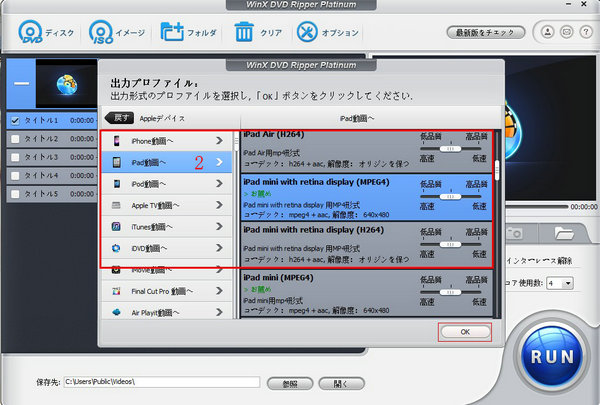Click the Appleデバイス breadcrumb label
The width and height of the screenshot is (600, 405).
click(x=162, y=118)
